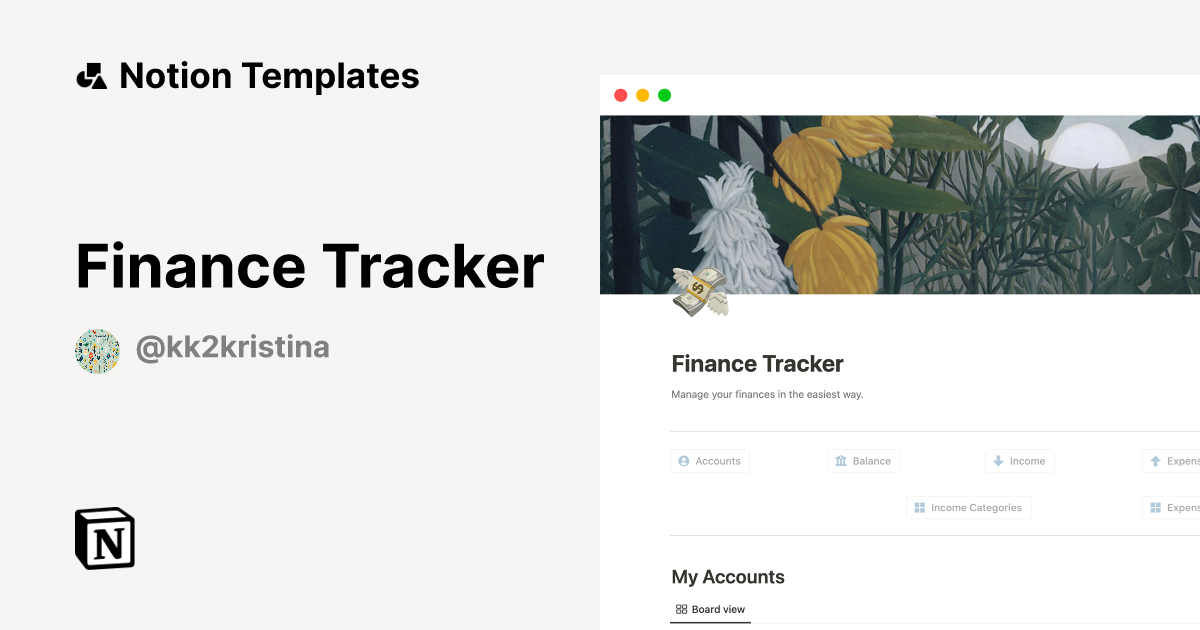Click the Notion Templates puzzle logo
Image resolution: width=1200 pixels, height=630 pixels.
[x=92, y=74]
